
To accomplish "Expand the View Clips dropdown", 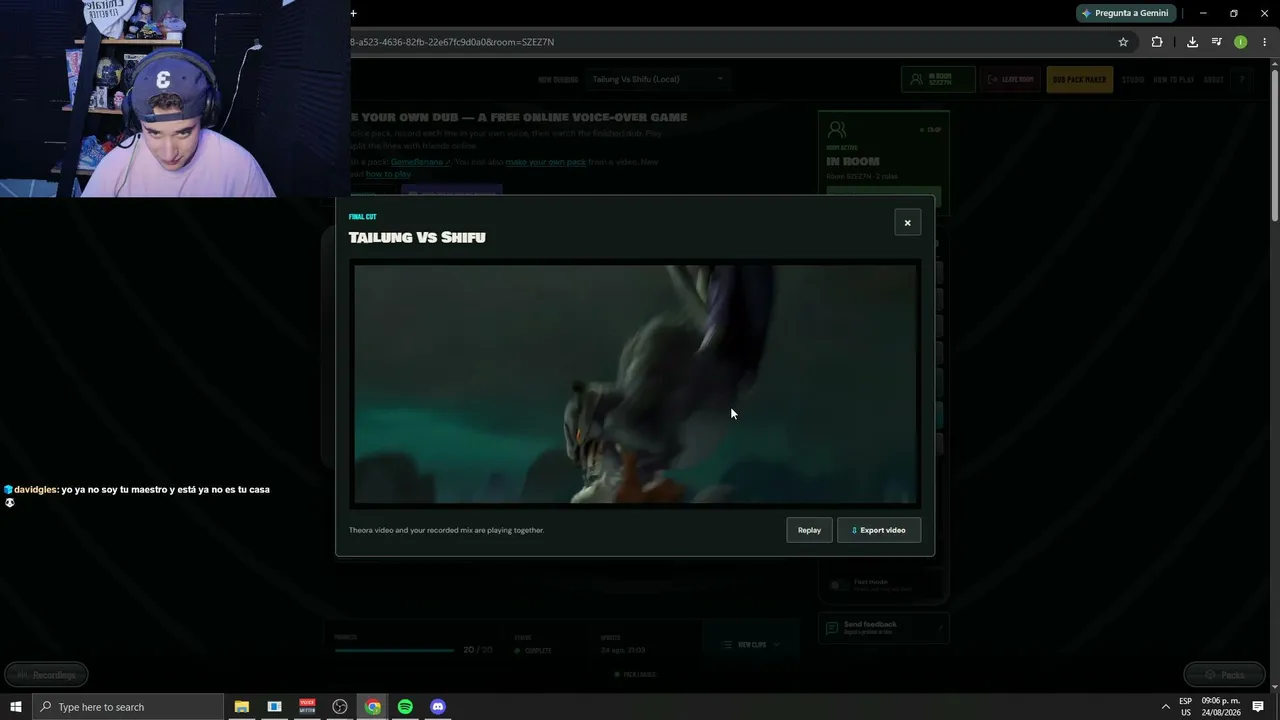I will pyautogui.click(x=750, y=645).
